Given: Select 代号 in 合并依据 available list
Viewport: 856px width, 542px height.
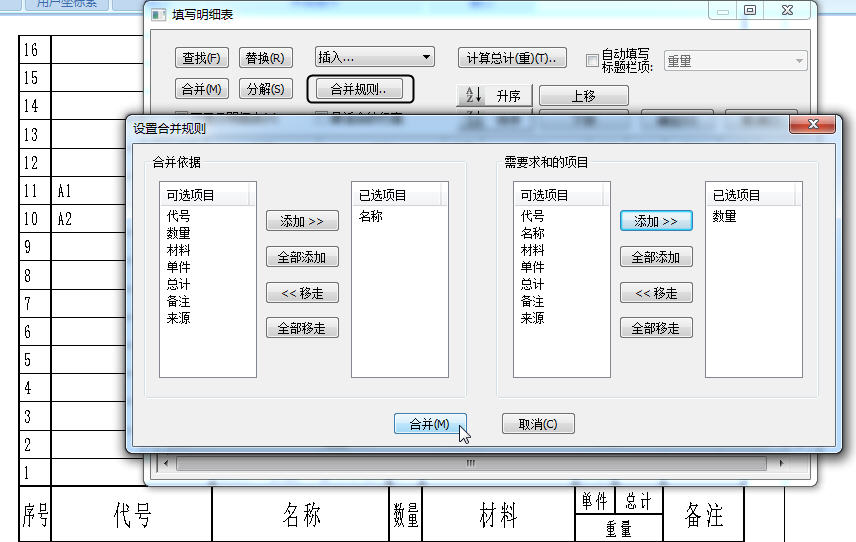Looking at the screenshot, I should tap(179, 216).
